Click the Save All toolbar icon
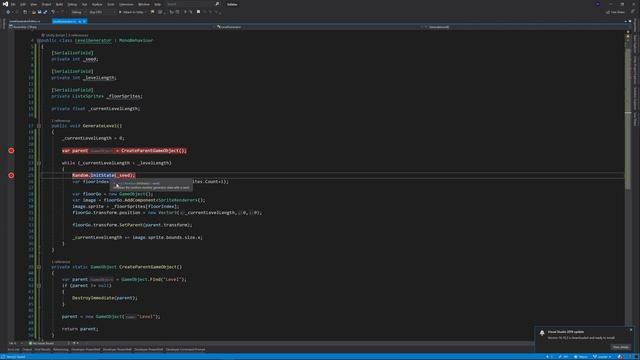 45,12
